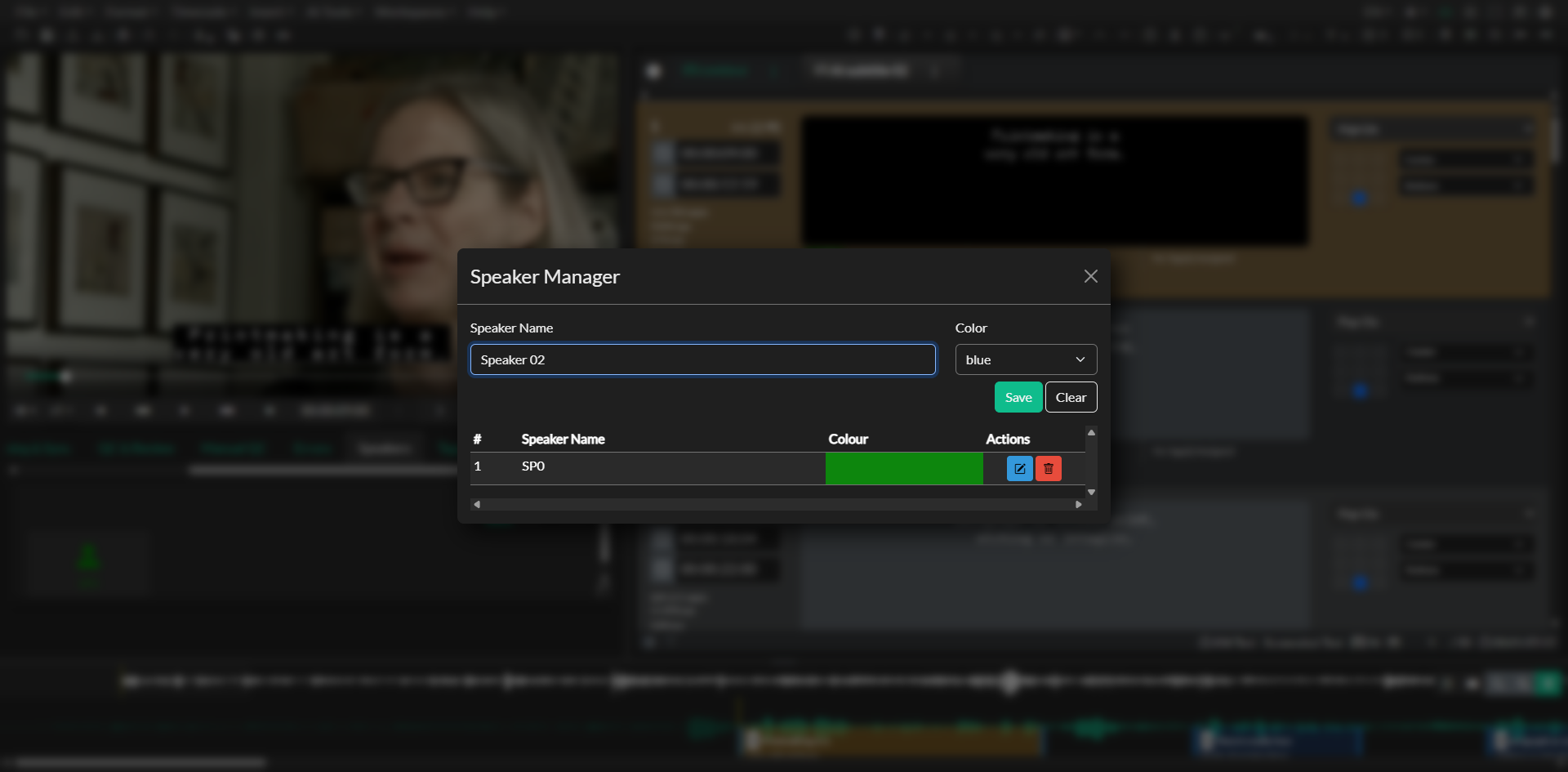The height and width of the screenshot is (772, 1568).
Task: Clear the speaker entry form
Action: coord(1071,397)
